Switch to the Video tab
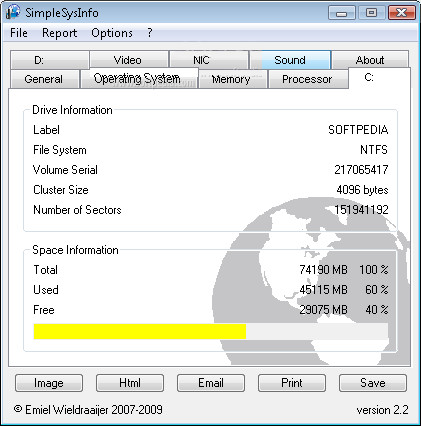Viewport: 421px width, 426px height. point(129,60)
